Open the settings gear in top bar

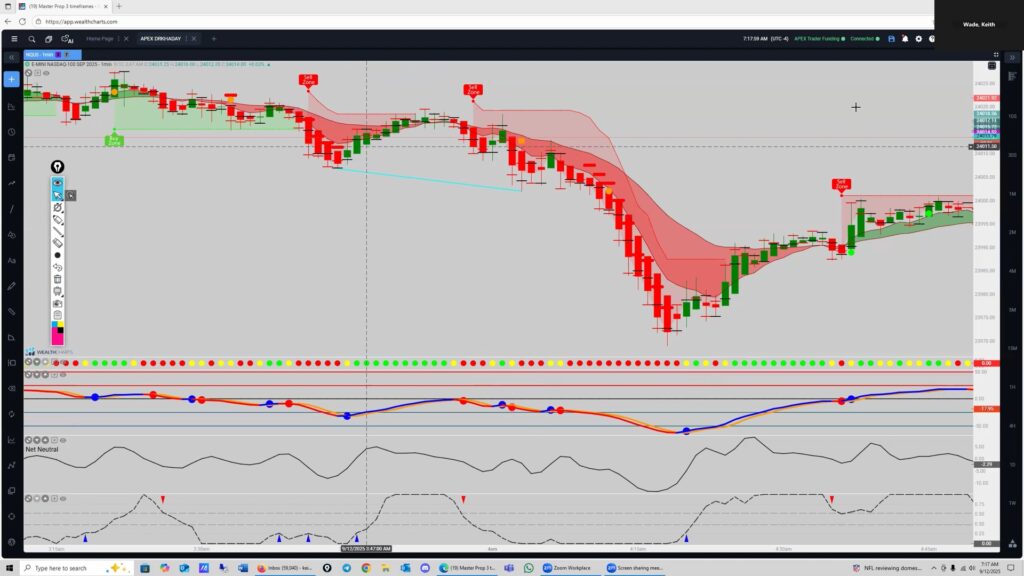click(919, 39)
